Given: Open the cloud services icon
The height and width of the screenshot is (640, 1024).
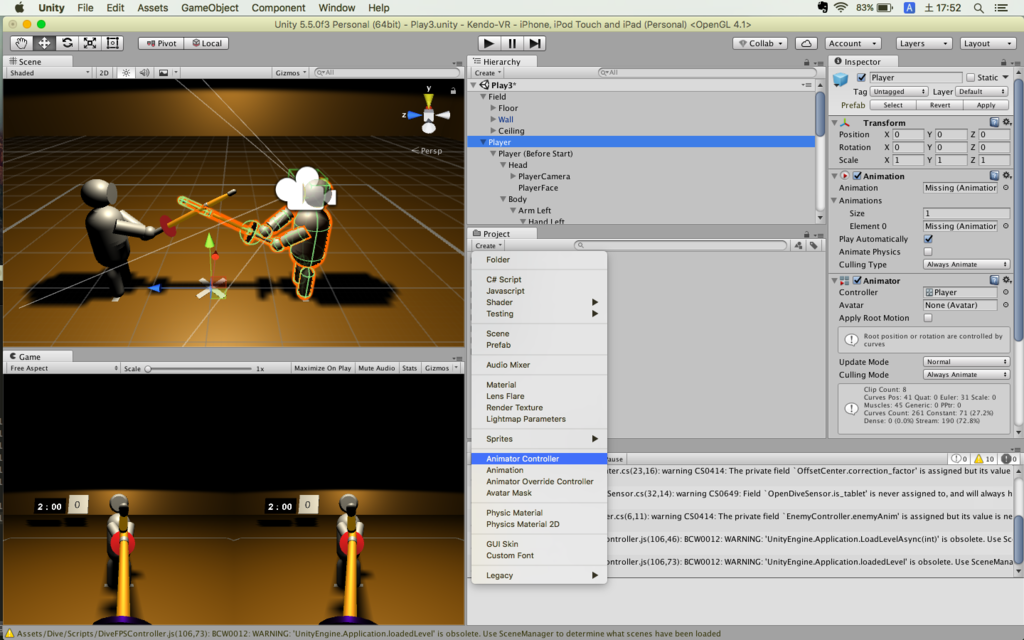Looking at the screenshot, I should click(x=807, y=43).
